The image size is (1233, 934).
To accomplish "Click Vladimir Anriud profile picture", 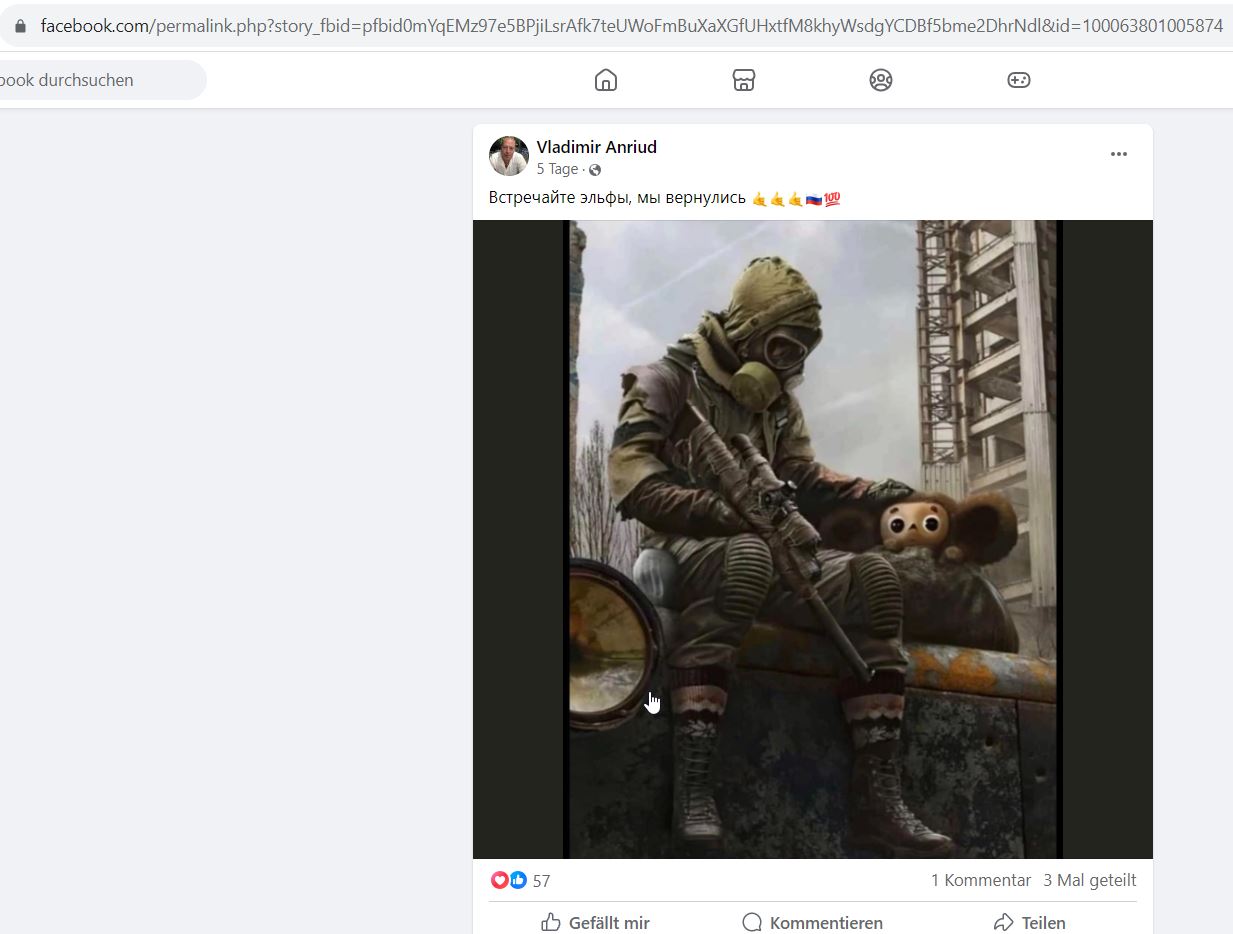I will pyautogui.click(x=509, y=156).
